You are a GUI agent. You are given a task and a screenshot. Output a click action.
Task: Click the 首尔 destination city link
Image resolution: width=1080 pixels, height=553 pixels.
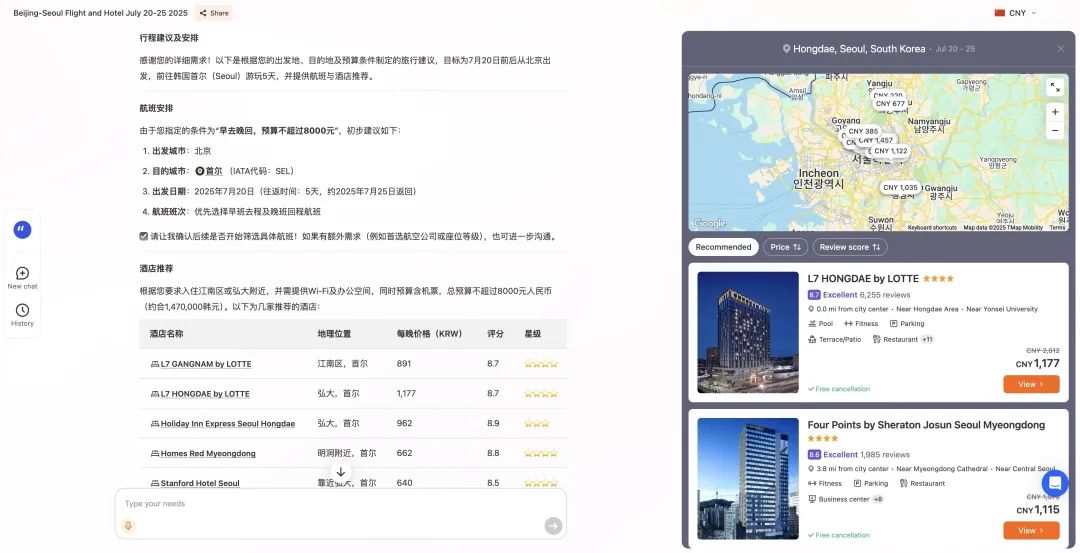pos(214,171)
